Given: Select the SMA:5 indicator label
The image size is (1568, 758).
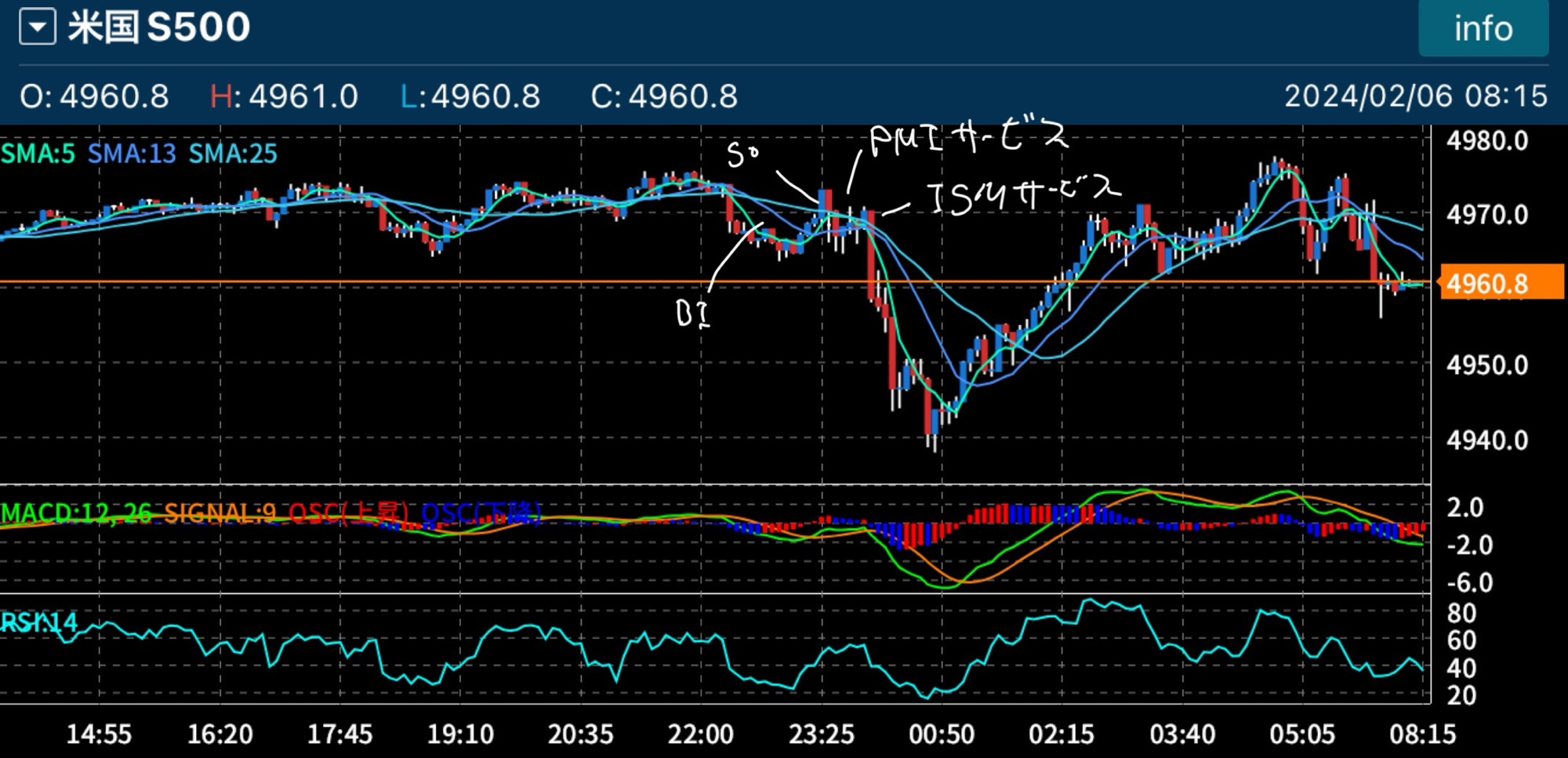Looking at the screenshot, I should tap(38, 154).
